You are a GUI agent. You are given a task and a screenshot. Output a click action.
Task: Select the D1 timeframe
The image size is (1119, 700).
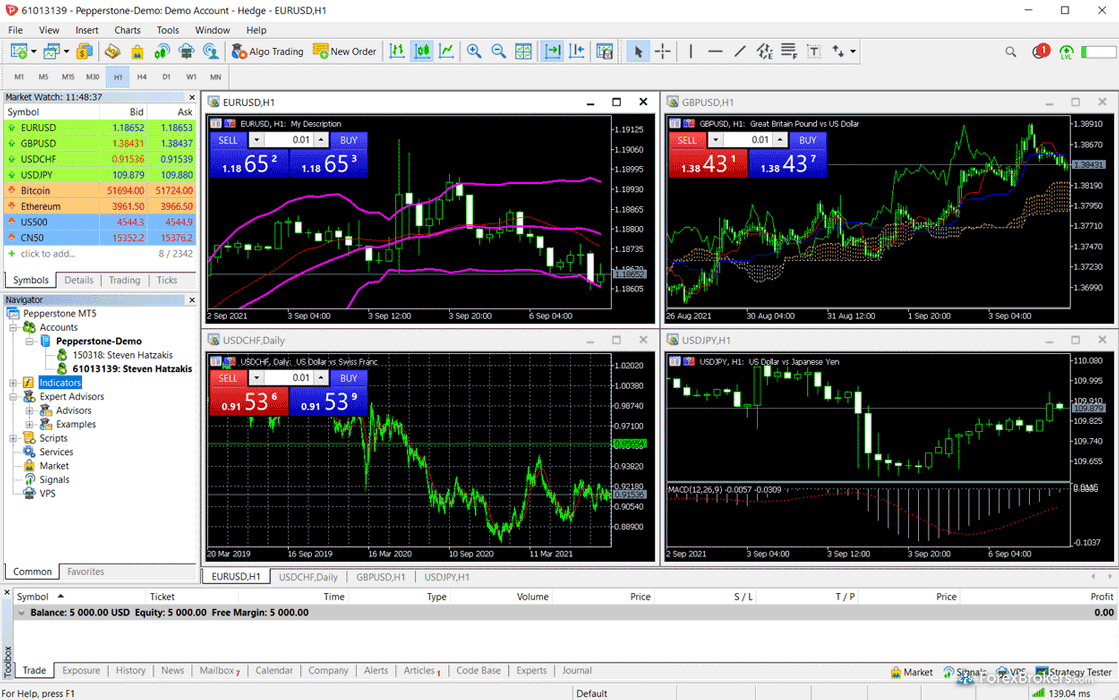point(166,77)
